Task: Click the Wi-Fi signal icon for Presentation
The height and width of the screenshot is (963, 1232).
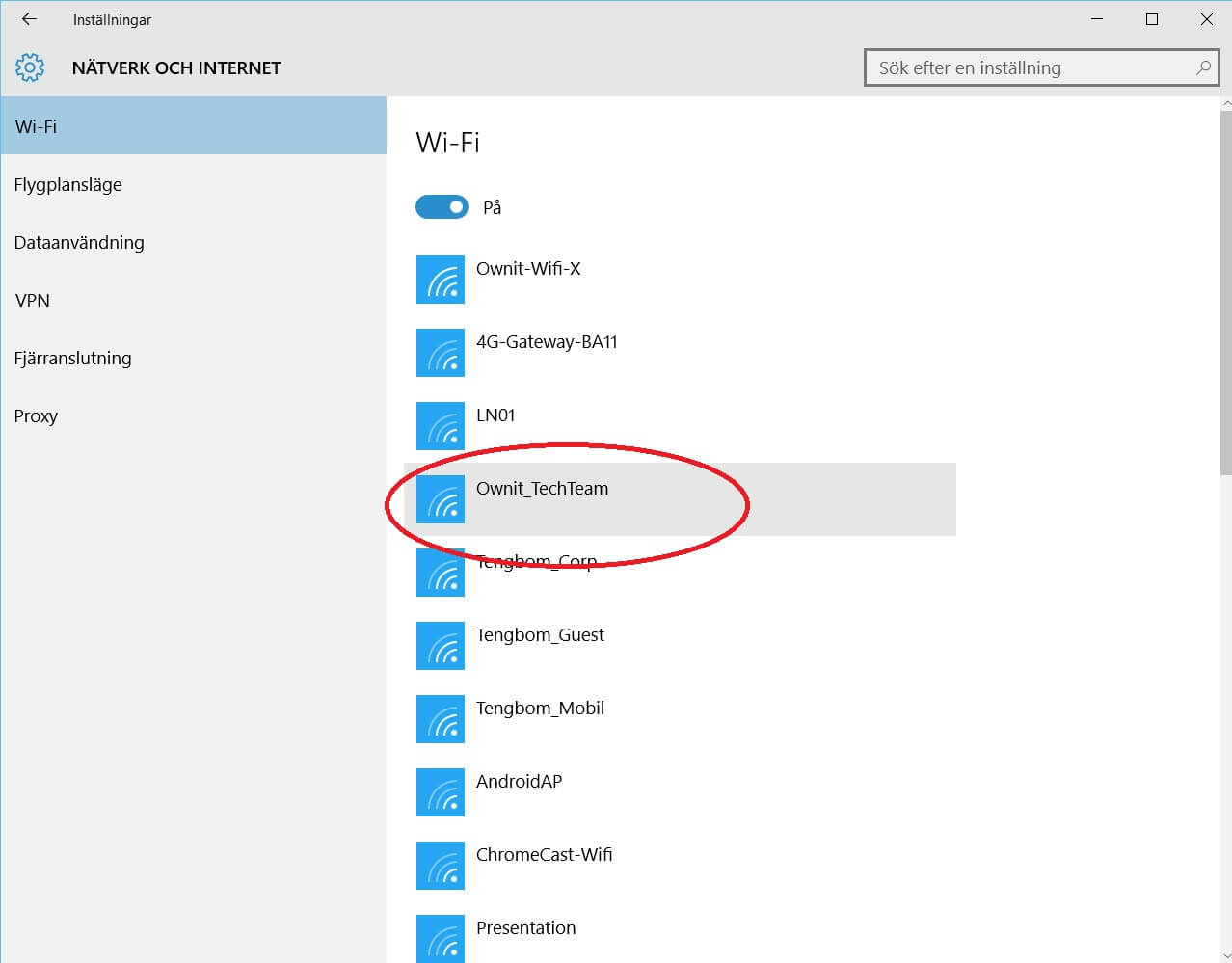Action: pos(441,939)
